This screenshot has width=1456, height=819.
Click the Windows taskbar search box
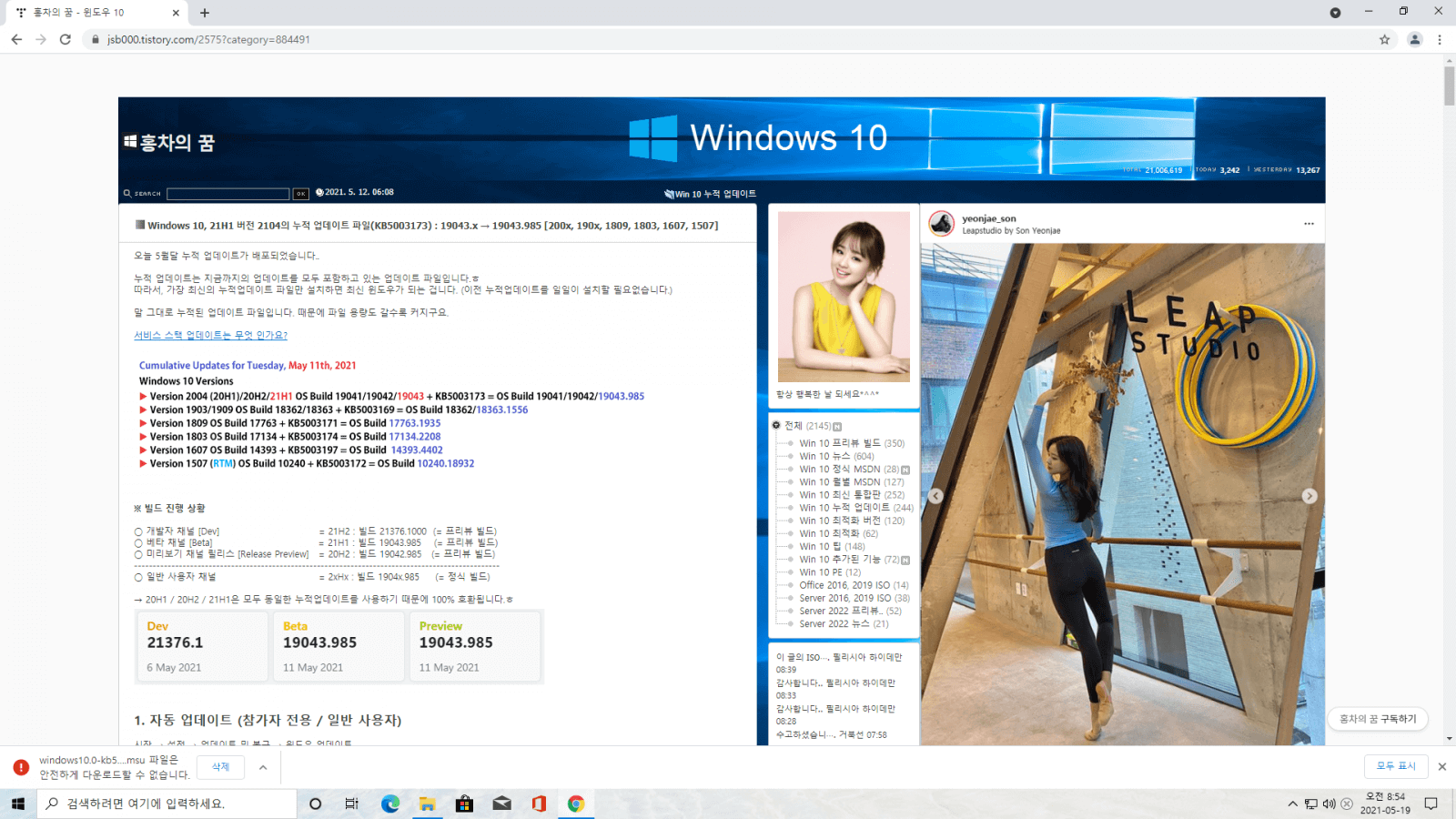pyautogui.click(x=167, y=804)
